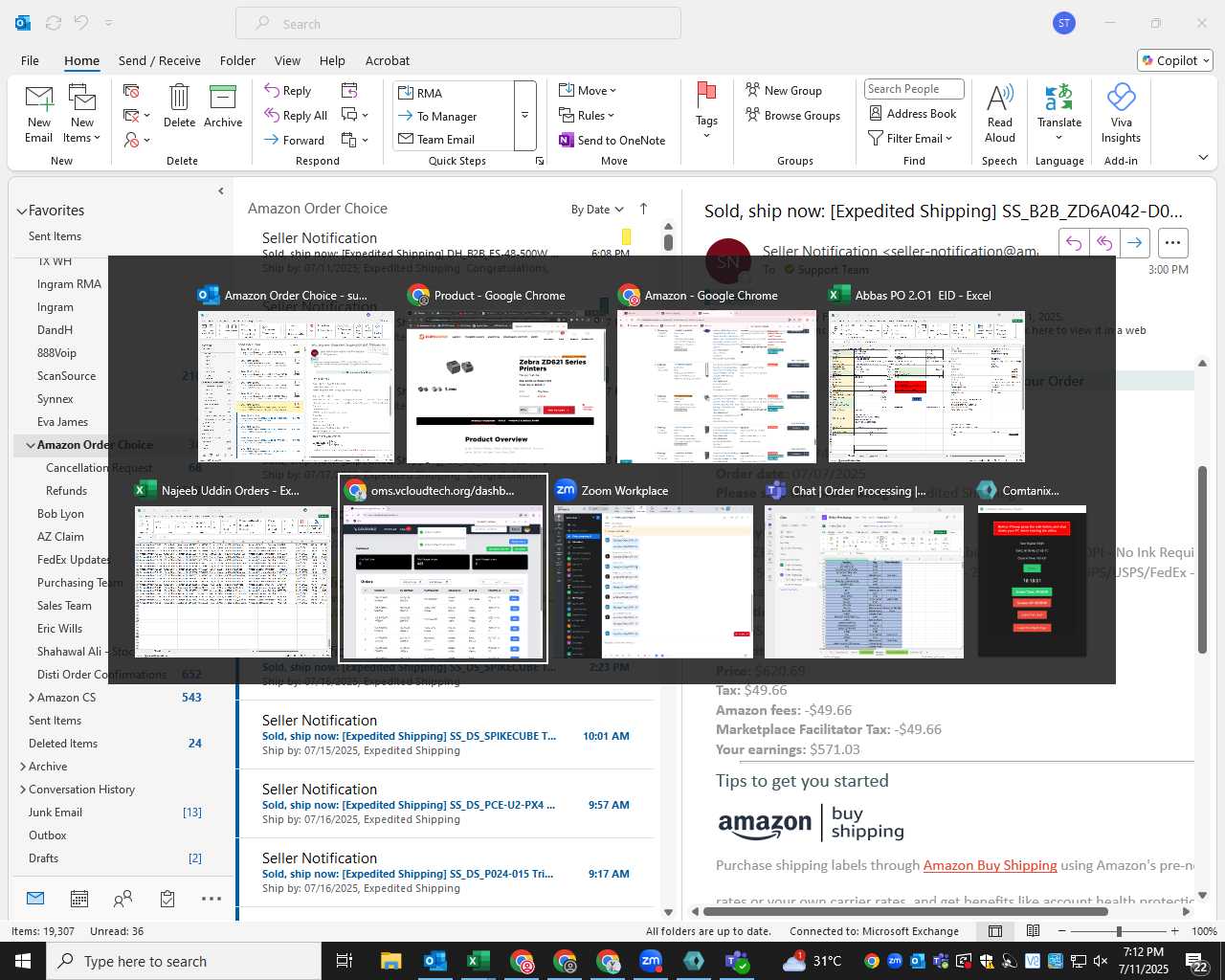The image size is (1225, 980).
Task: Open the Help tab
Action: pyautogui.click(x=332, y=60)
